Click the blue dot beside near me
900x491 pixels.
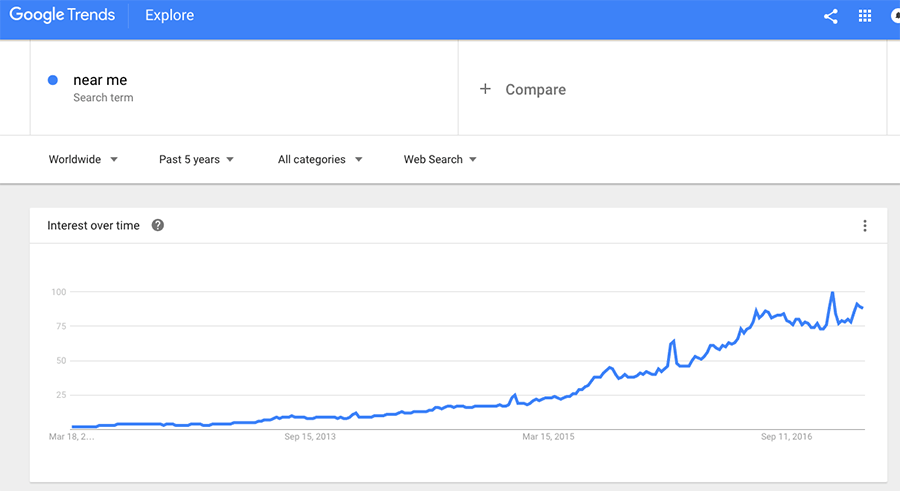tap(53, 80)
